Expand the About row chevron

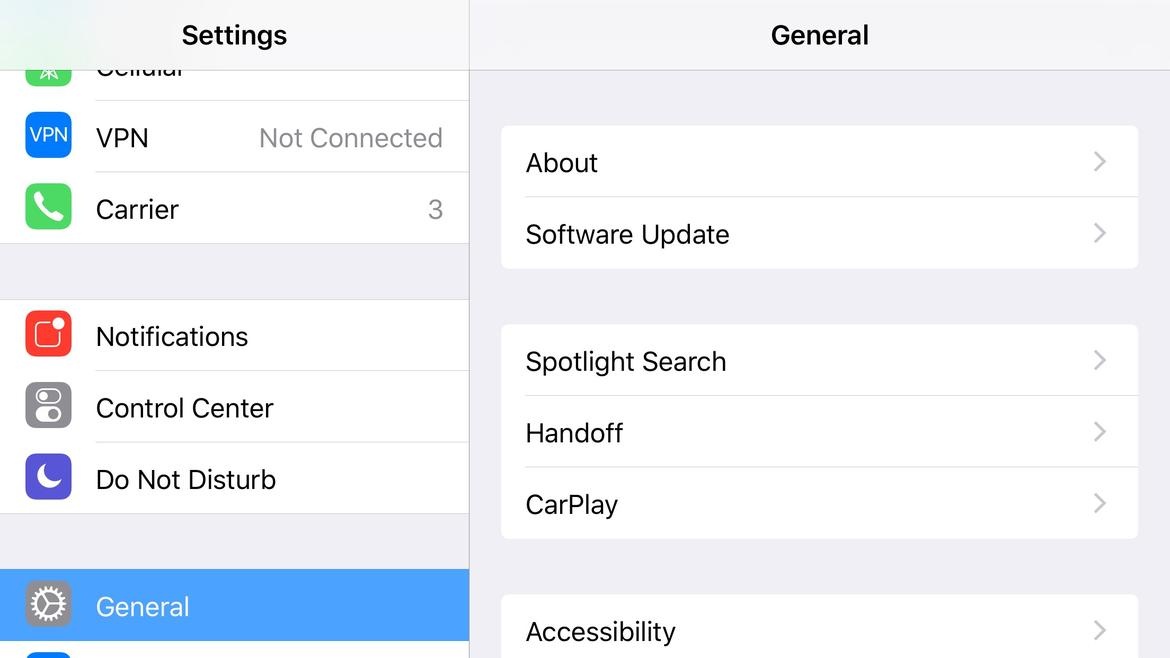(x=1099, y=162)
